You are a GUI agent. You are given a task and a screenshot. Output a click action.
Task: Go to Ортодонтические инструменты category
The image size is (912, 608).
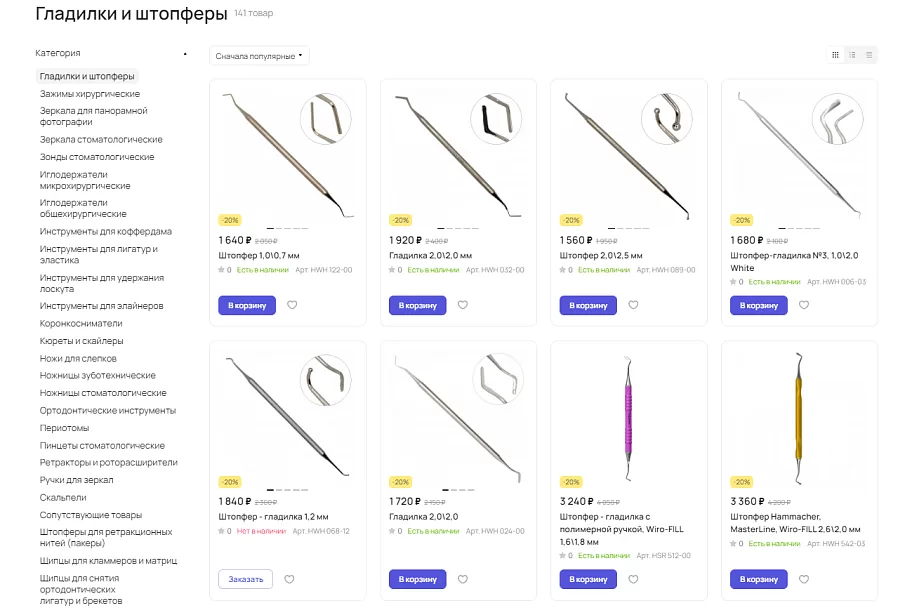(108, 411)
